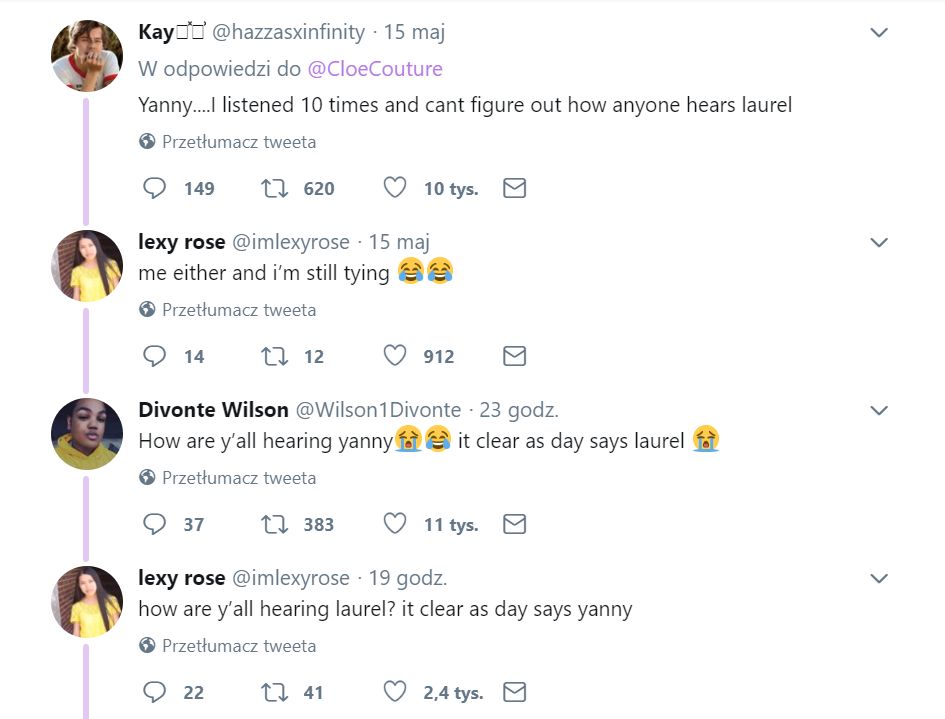Reply to Kay's Yanny tweet
This screenshot has width=945, height=719.
pyautogui.click(x=155, y=188)
